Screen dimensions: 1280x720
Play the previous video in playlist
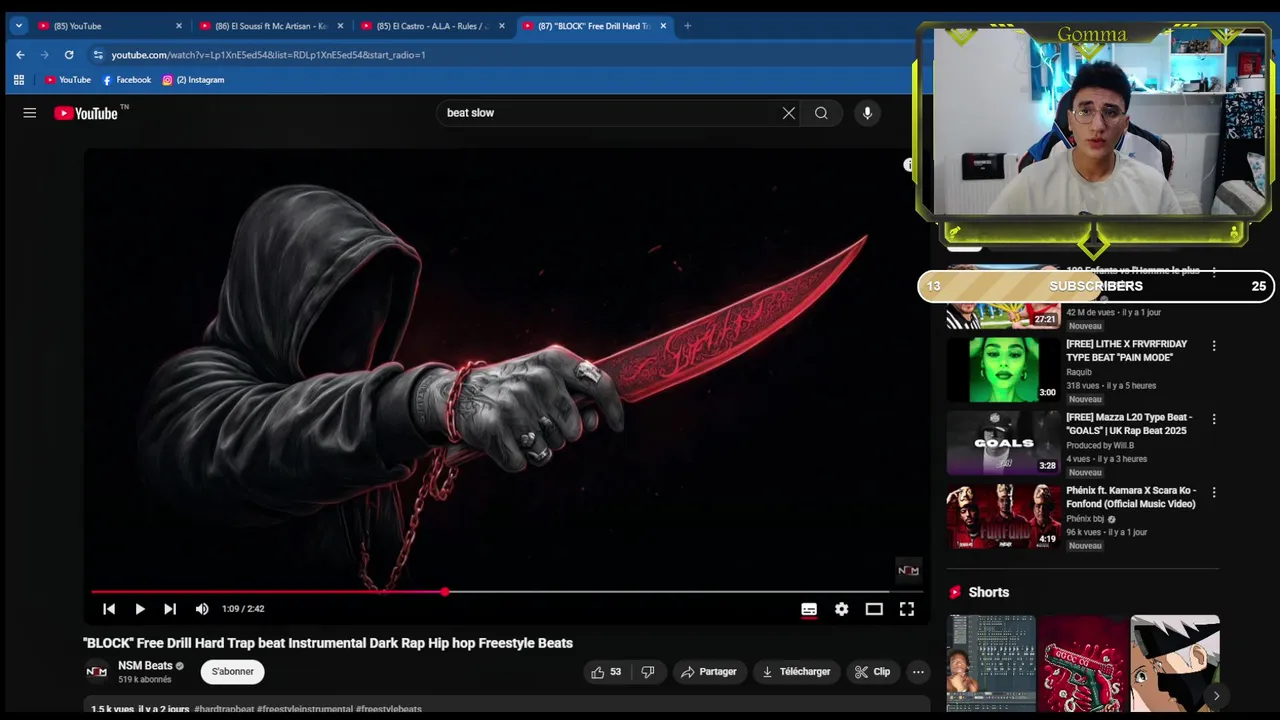tap(109, 609)
